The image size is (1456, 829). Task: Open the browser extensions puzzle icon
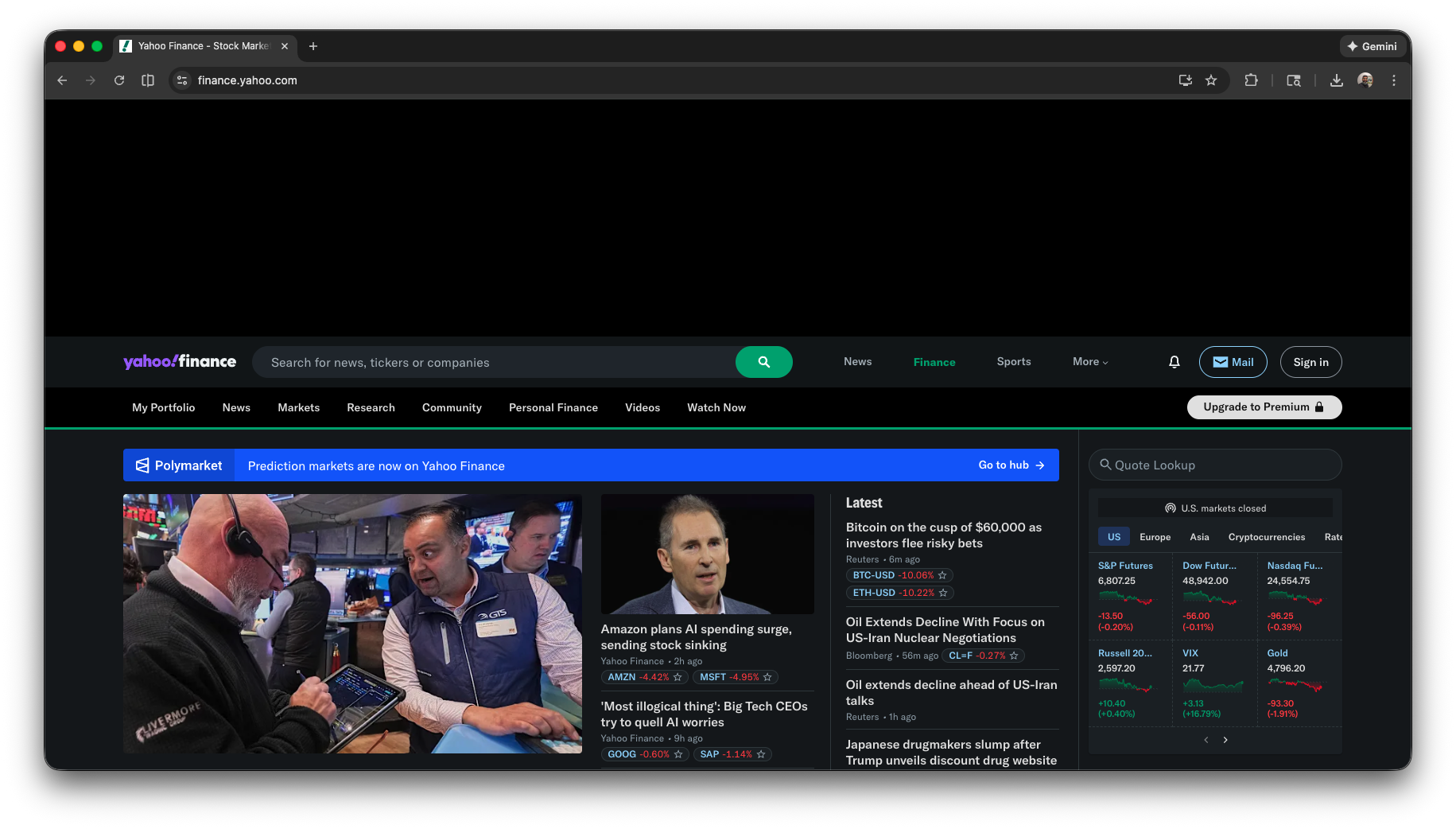tap(1251, 80)
